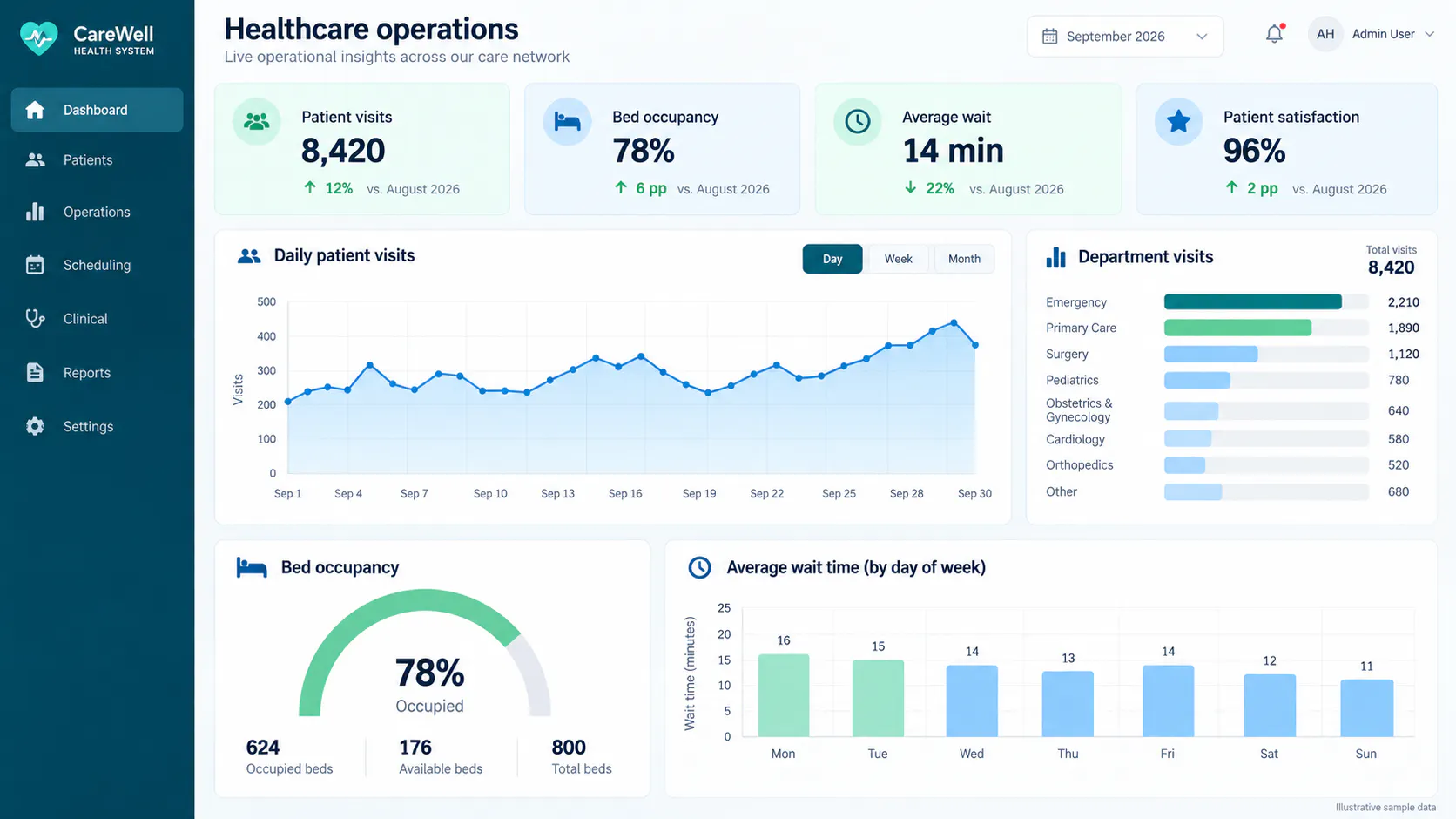Open the Settings sidebar label

[x=88, y=426]
